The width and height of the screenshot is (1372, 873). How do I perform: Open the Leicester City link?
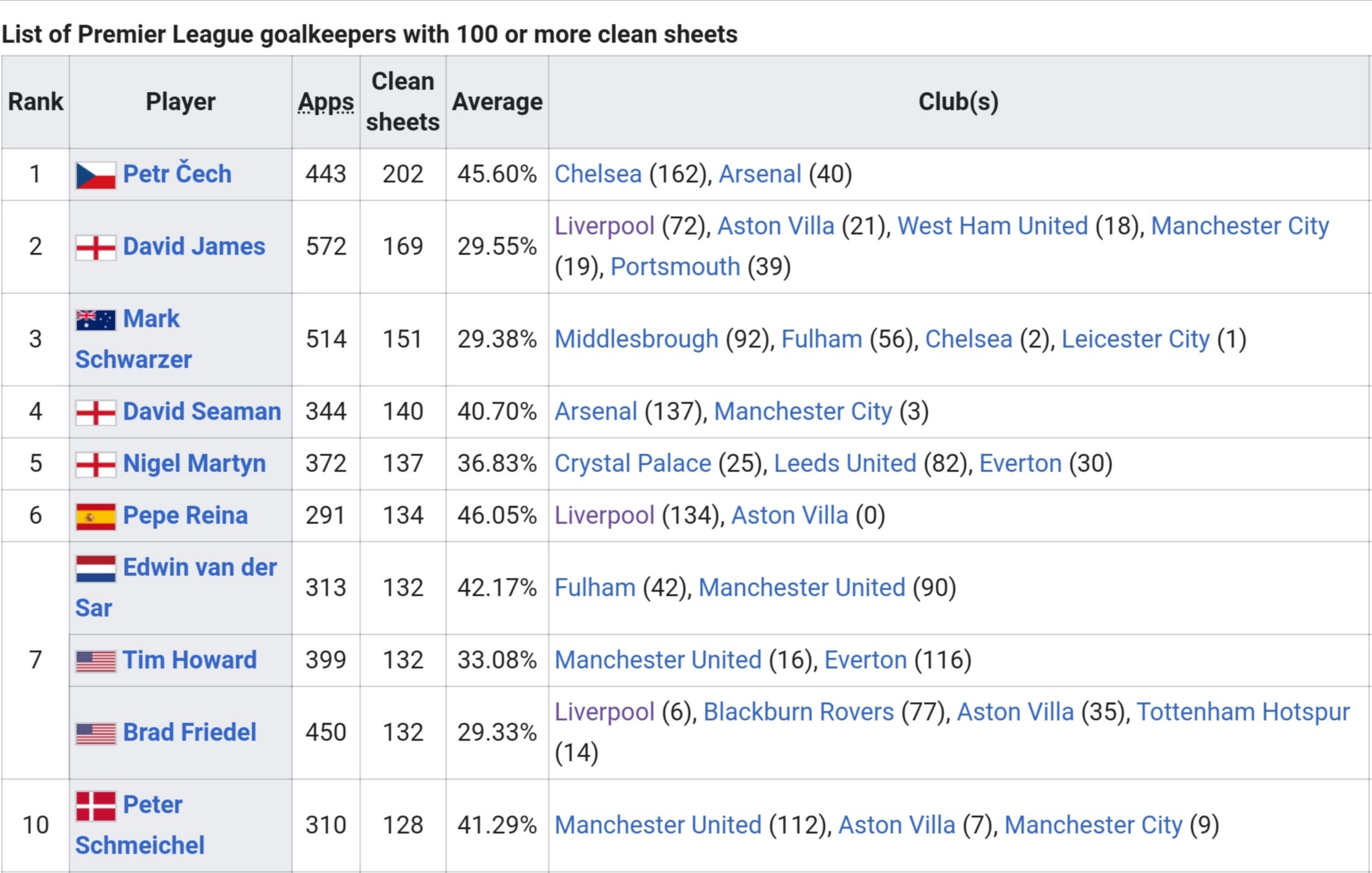(1135, 339)
